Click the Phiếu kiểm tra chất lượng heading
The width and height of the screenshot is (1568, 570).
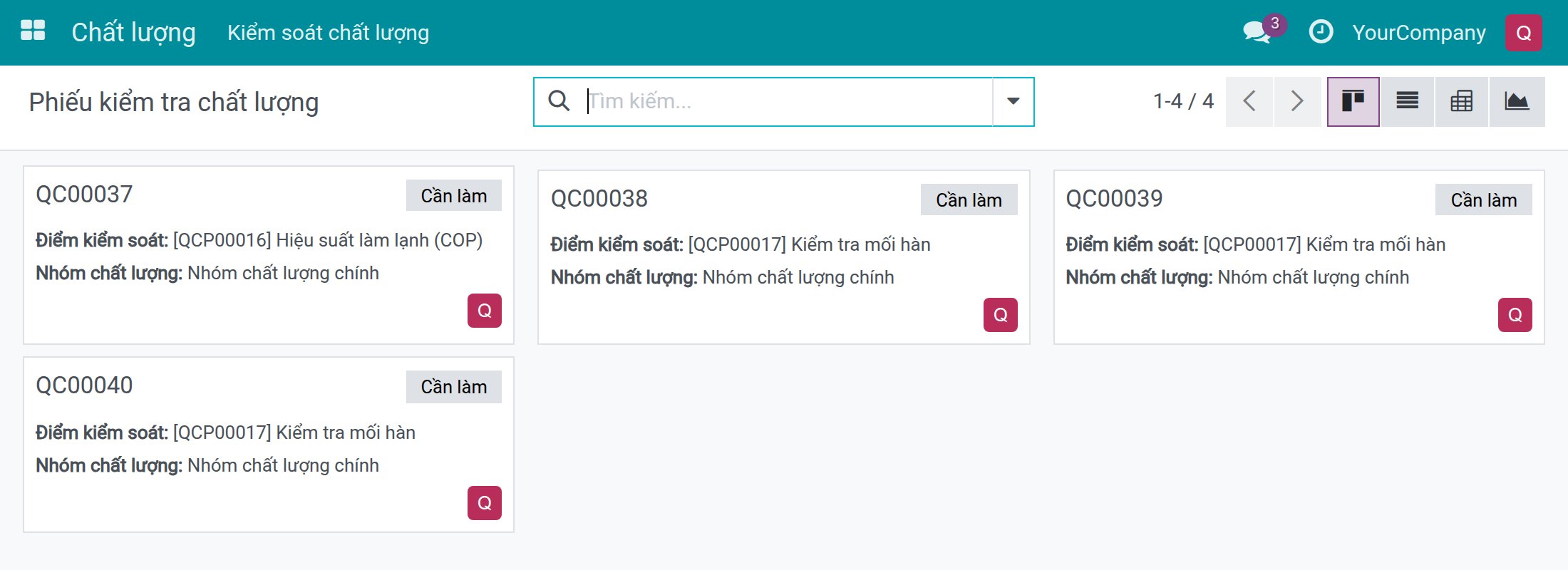point(174,103)
